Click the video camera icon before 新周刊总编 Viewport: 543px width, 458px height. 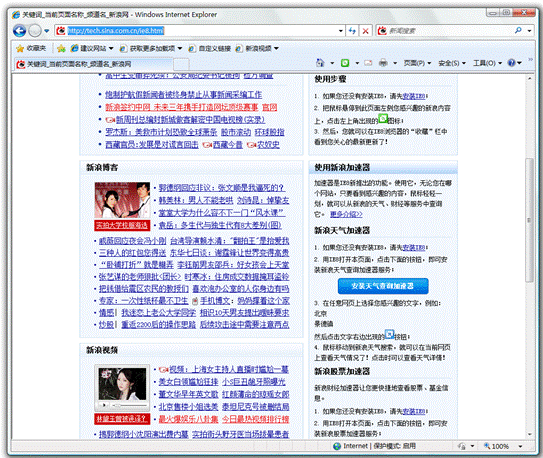pos(110,120)
